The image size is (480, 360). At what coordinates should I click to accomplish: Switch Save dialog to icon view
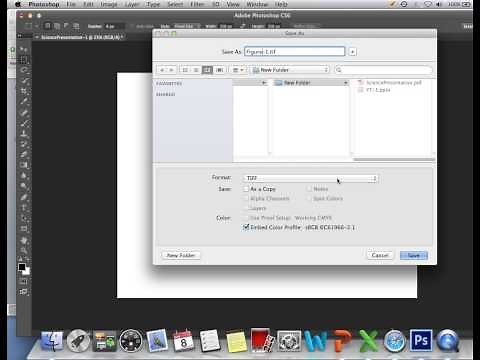point(185,70)
